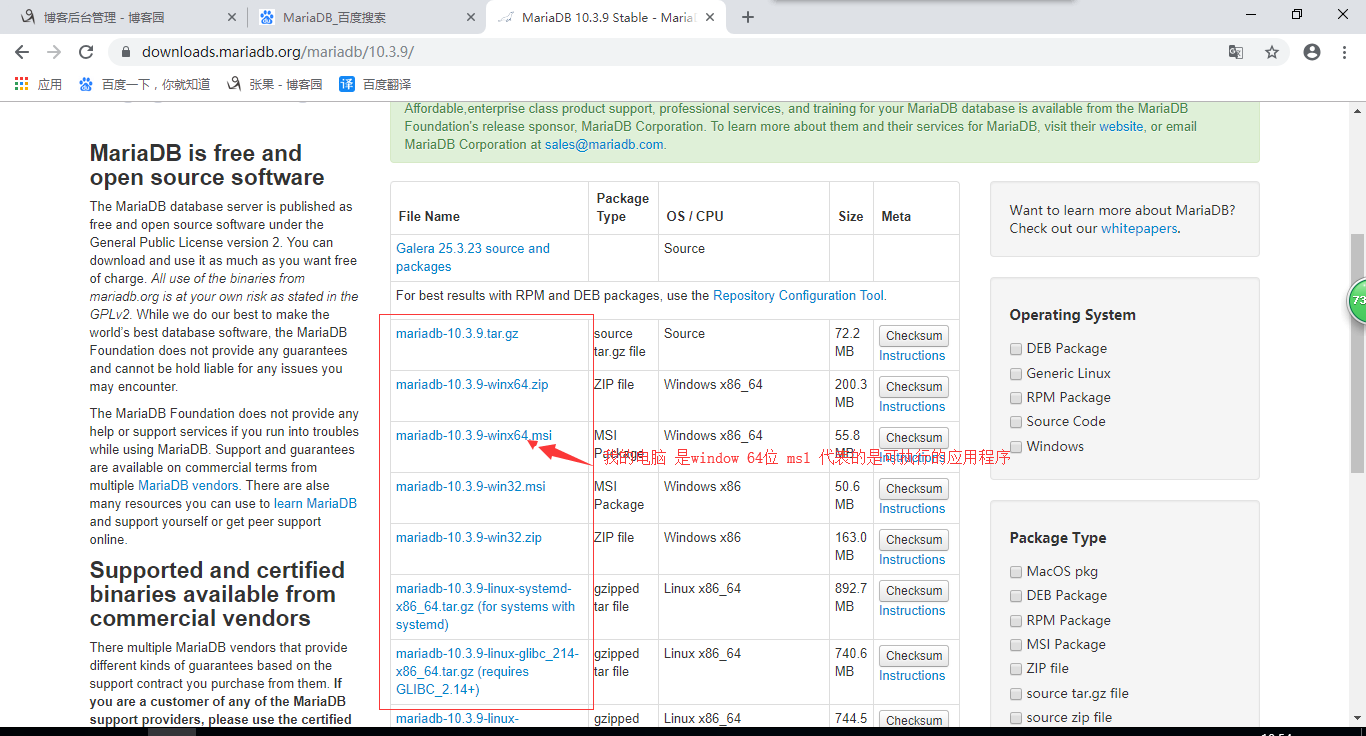Open a new tab with plus icon

coord(748,17)
